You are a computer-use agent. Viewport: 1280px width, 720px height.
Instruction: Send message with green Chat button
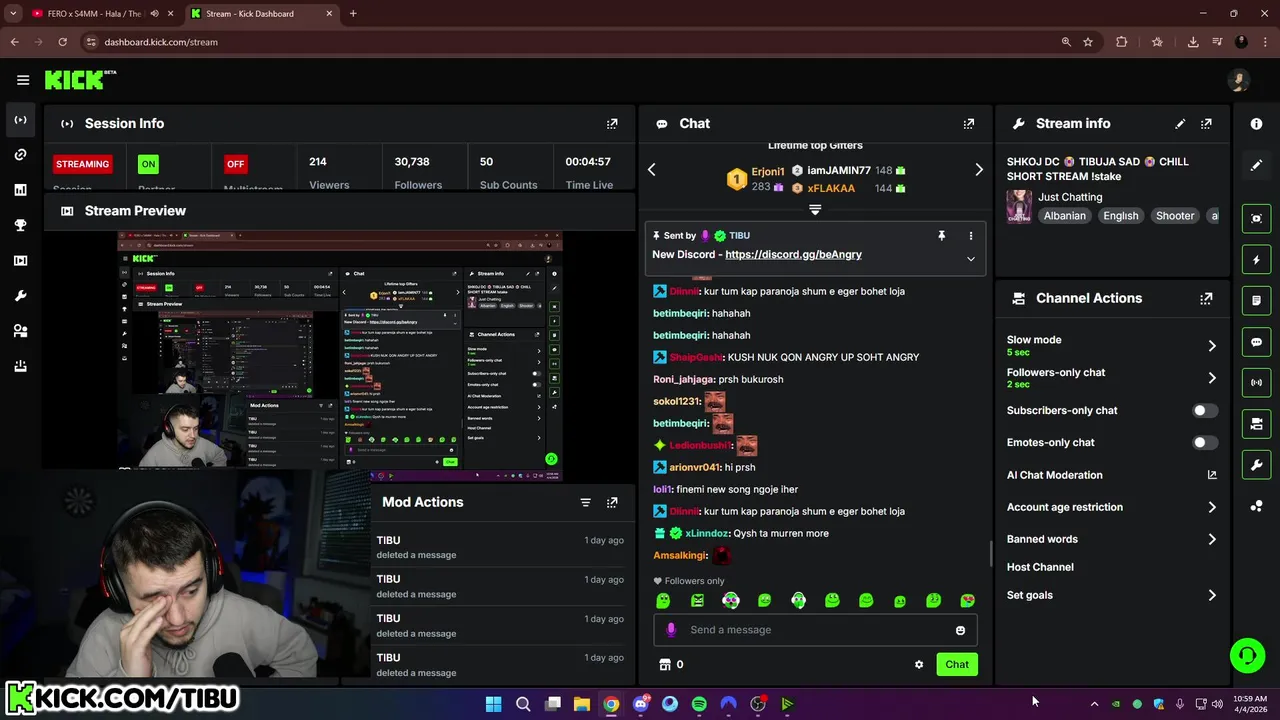(957, 664)
